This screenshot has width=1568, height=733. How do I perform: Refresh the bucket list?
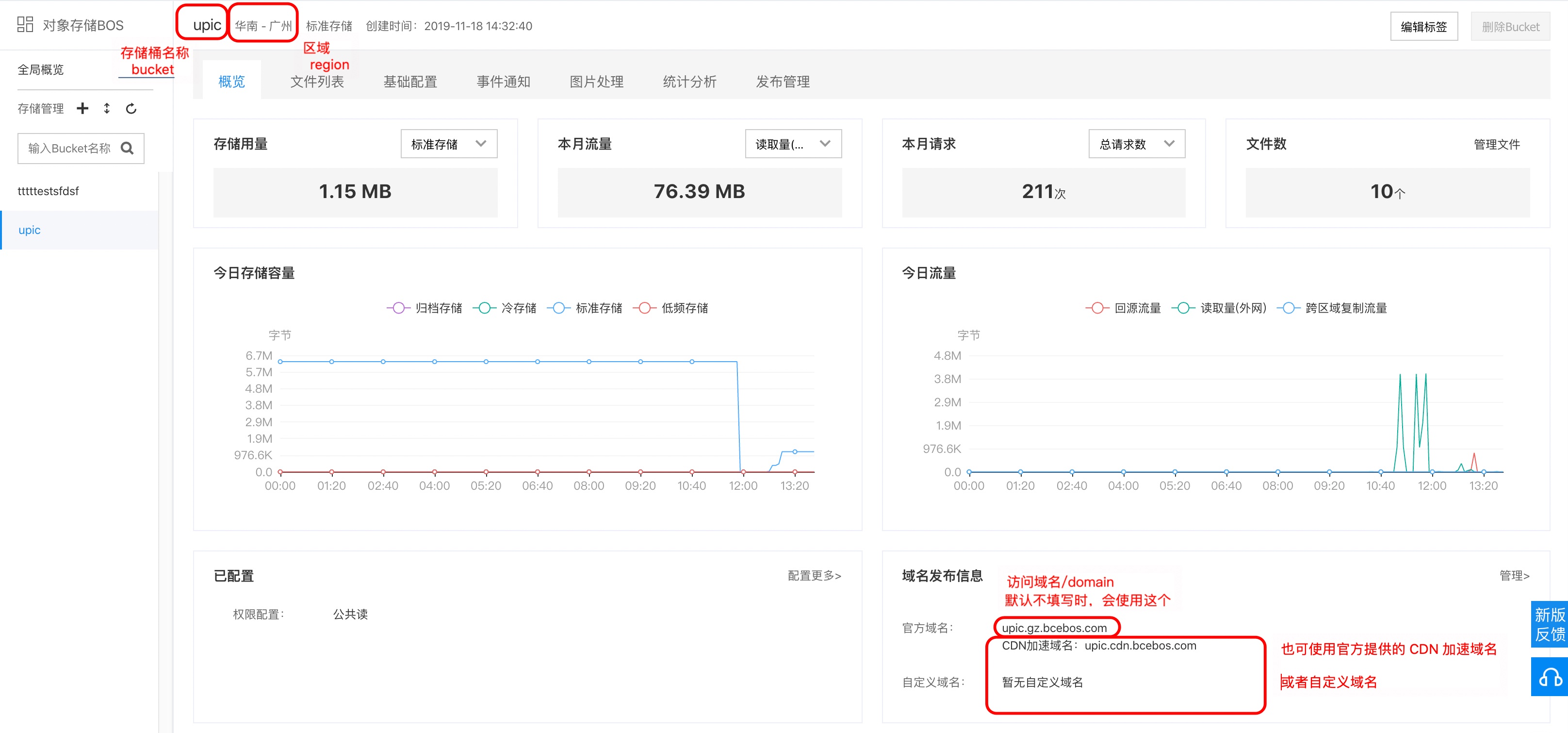tap(131, 108)
